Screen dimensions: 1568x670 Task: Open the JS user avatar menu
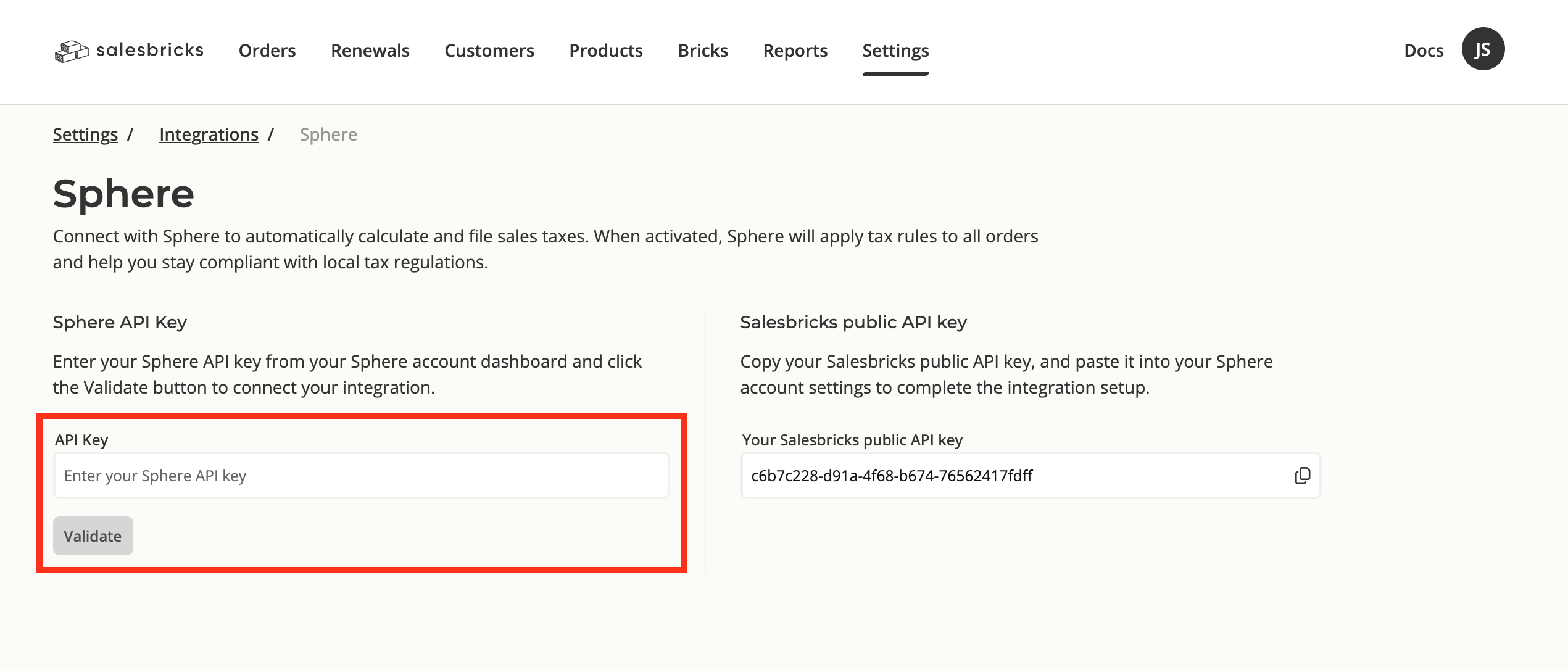(1482, 49)
